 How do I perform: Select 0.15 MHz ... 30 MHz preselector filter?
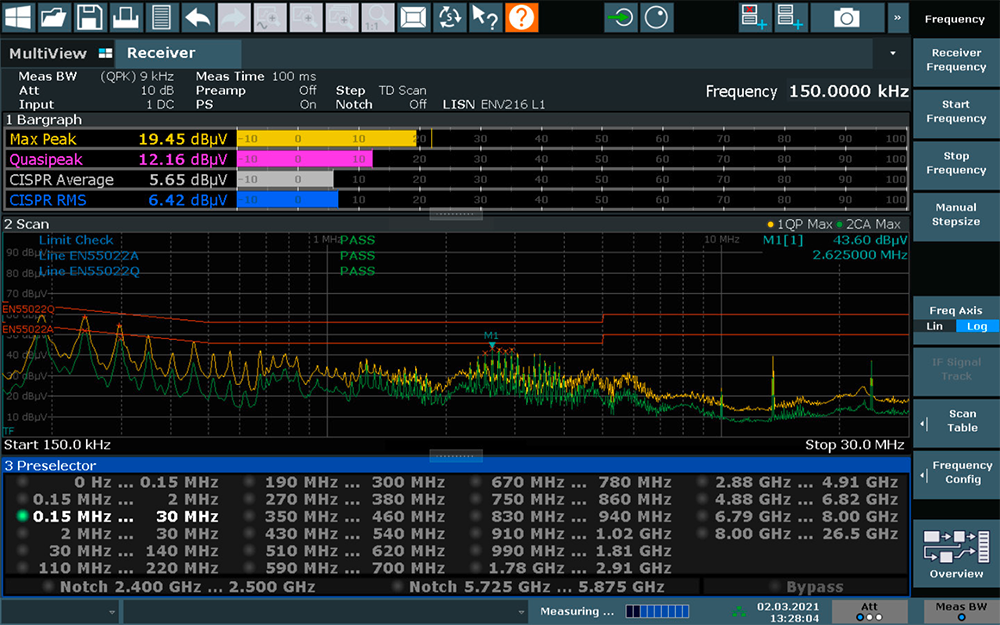pyautogui.click(x=125, y=517)
